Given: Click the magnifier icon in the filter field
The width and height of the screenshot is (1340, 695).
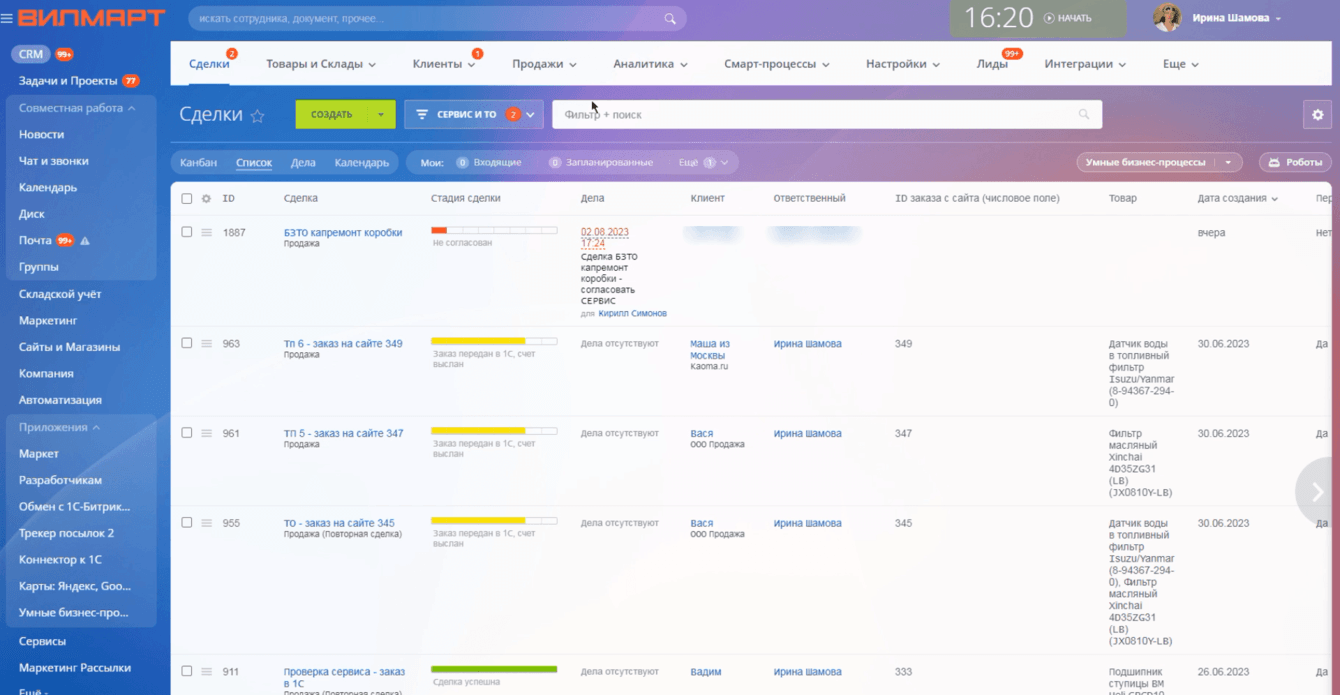Looking at the screenshot, I should (x=1084, y=115).
